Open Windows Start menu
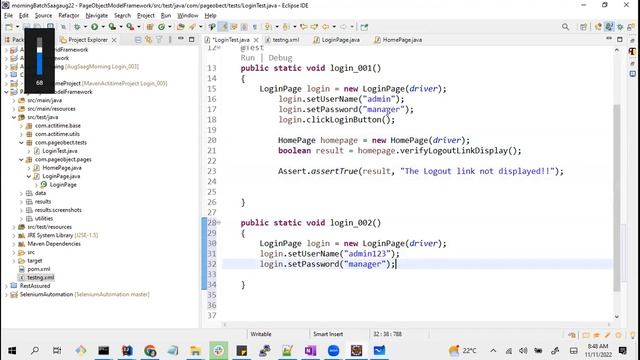 (12, 350)
